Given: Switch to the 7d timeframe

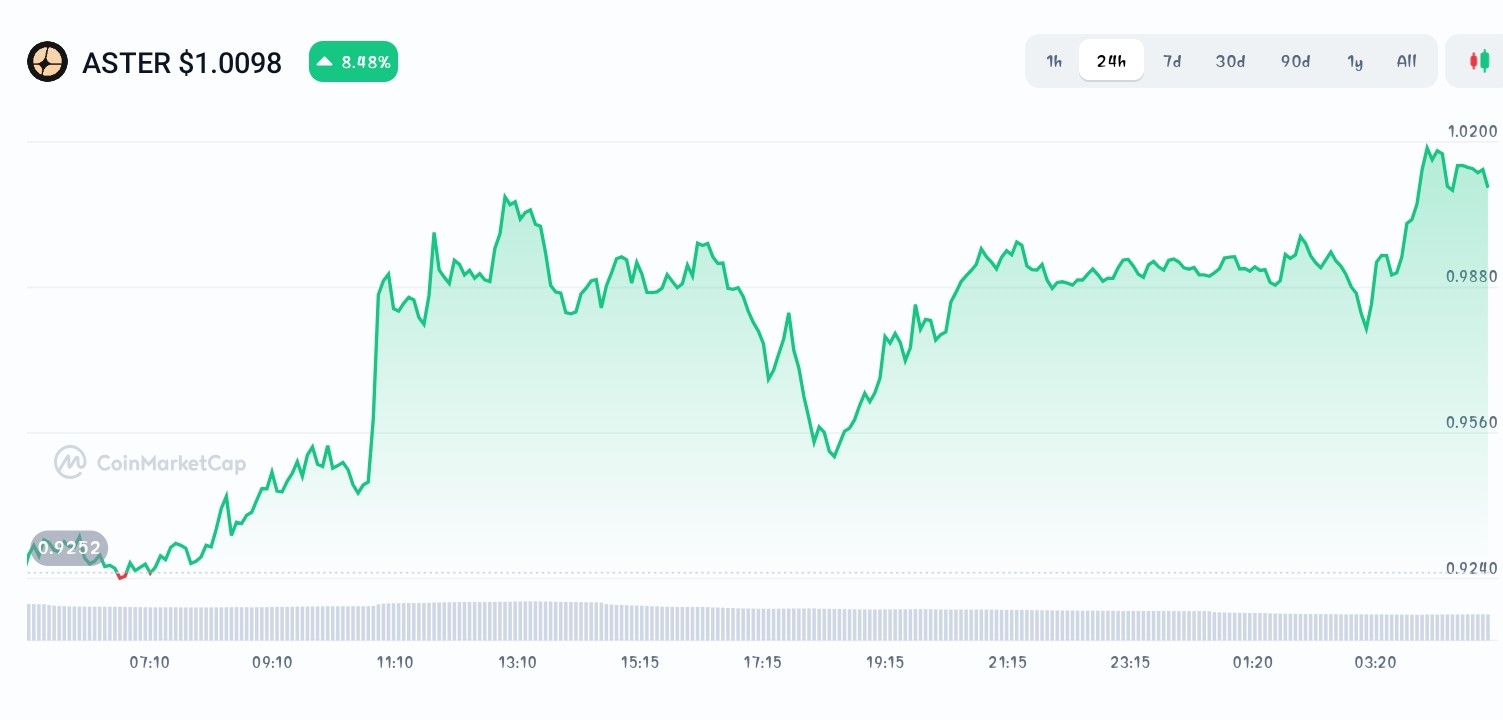Looking at the screenshot, I should (x=1172, y=61).
